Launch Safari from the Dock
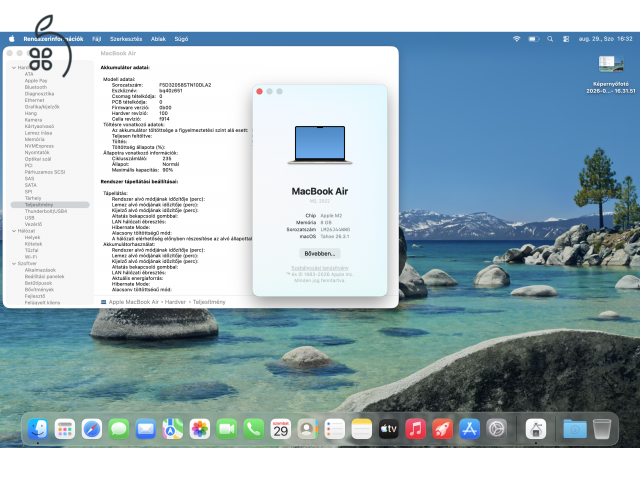The image size is (640, 480). [92, 429]
